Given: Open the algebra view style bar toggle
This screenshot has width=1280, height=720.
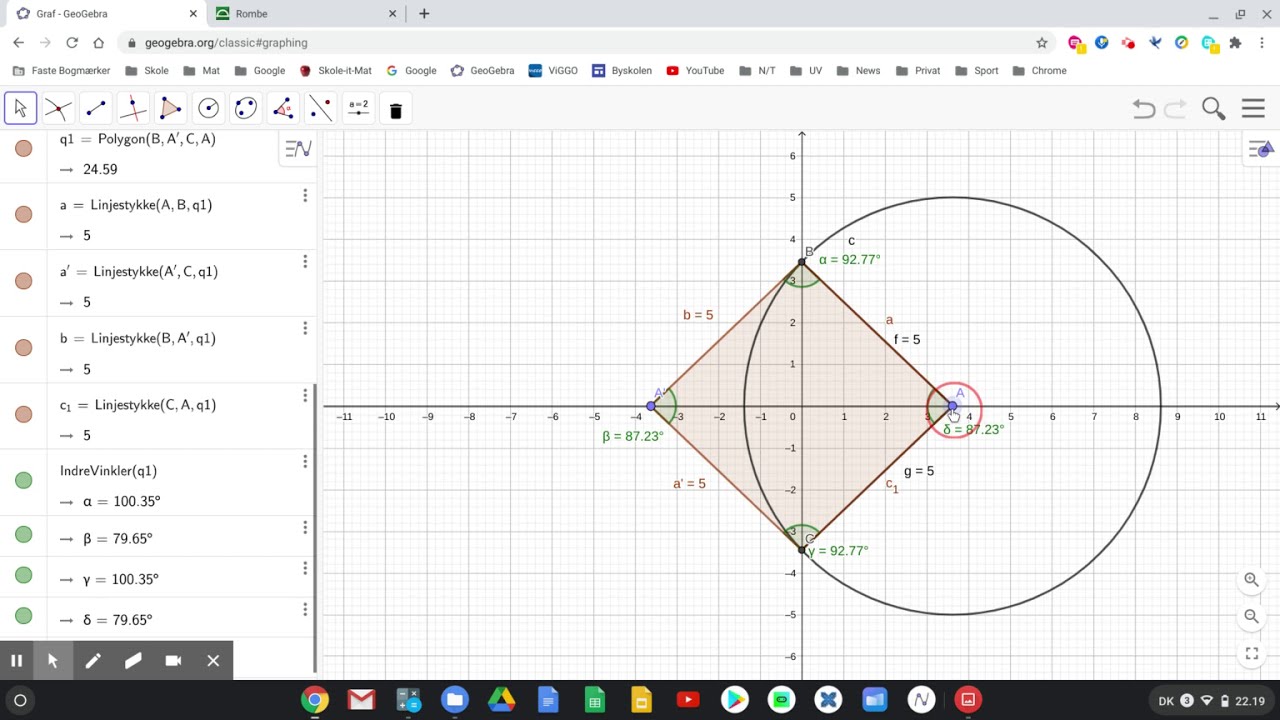Looking at the screenshot, I should pos(298,149).
